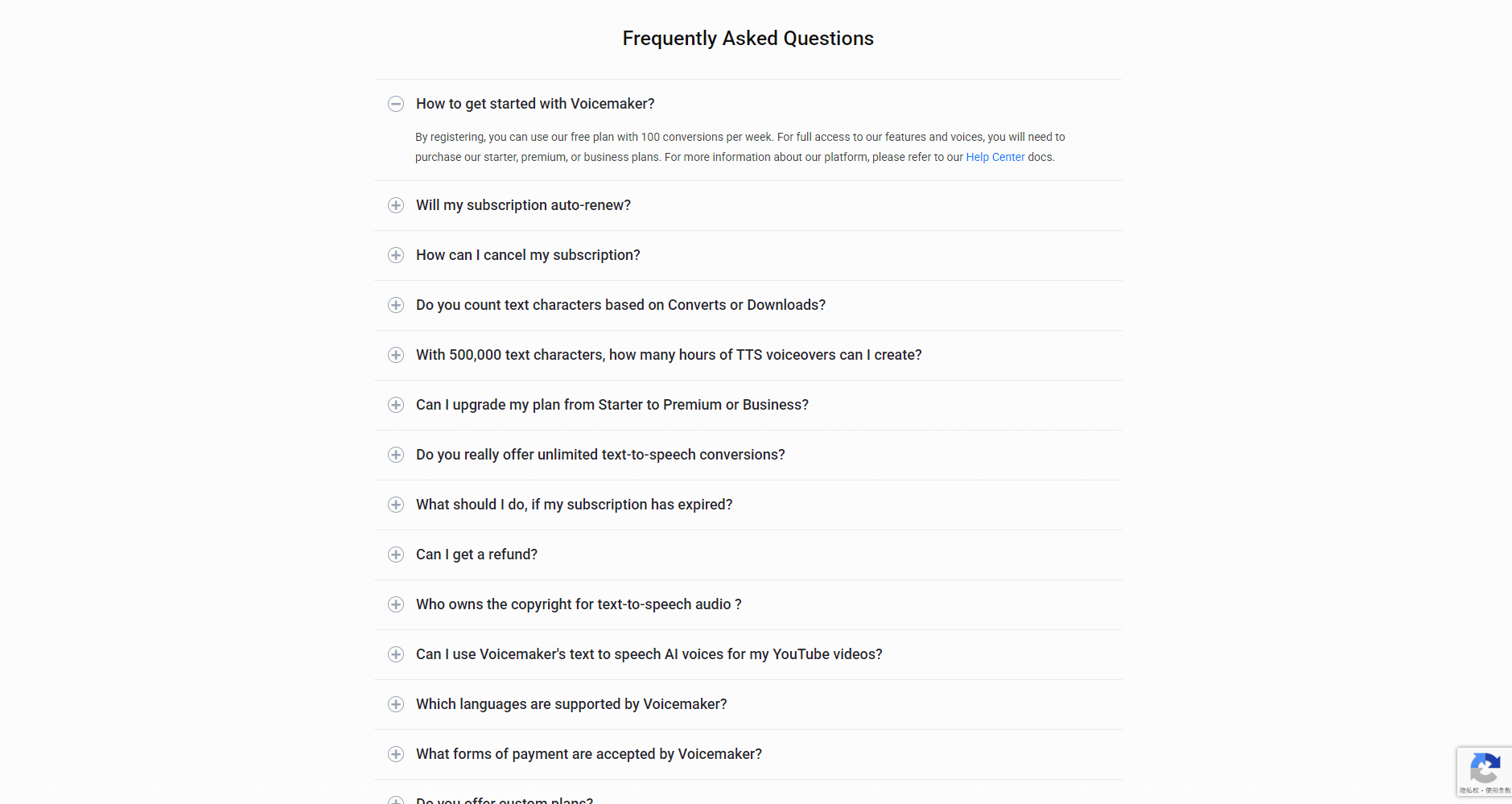Click plus icon beside 500,000 text characters question
The height and width of the screenshot is (804, 1512).
396,355
